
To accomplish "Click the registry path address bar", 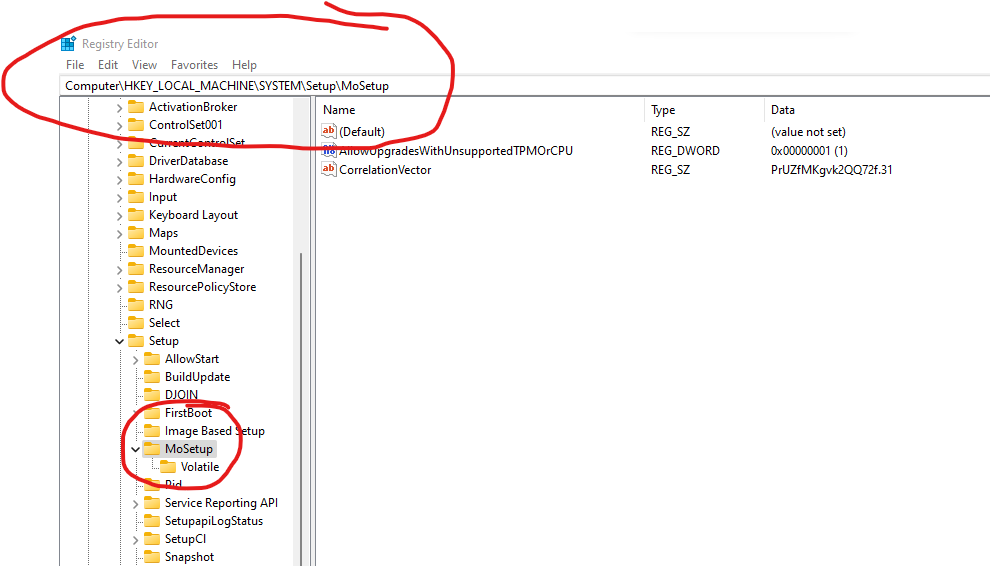I will pos(525,86).
